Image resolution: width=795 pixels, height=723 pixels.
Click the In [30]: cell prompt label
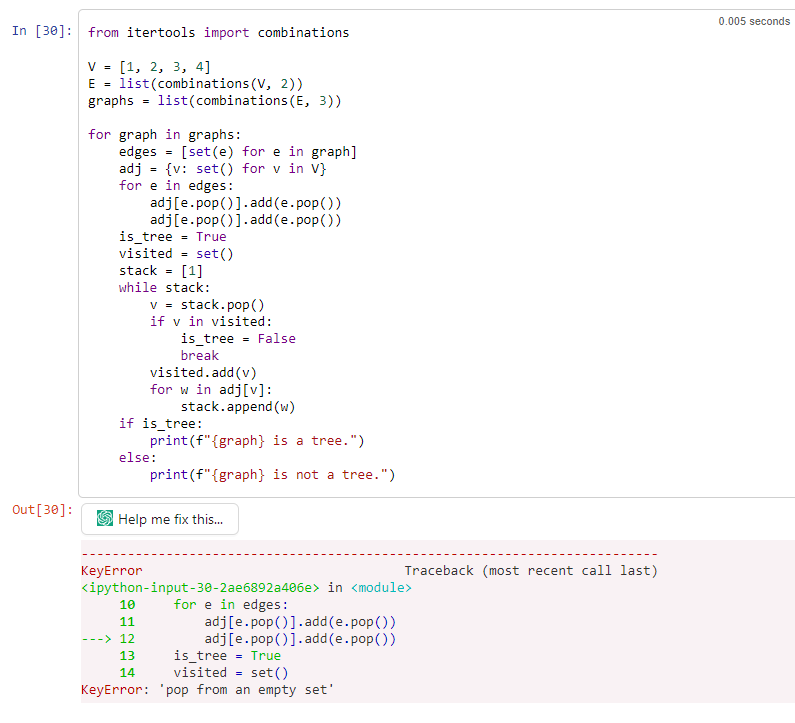[42, 31]
